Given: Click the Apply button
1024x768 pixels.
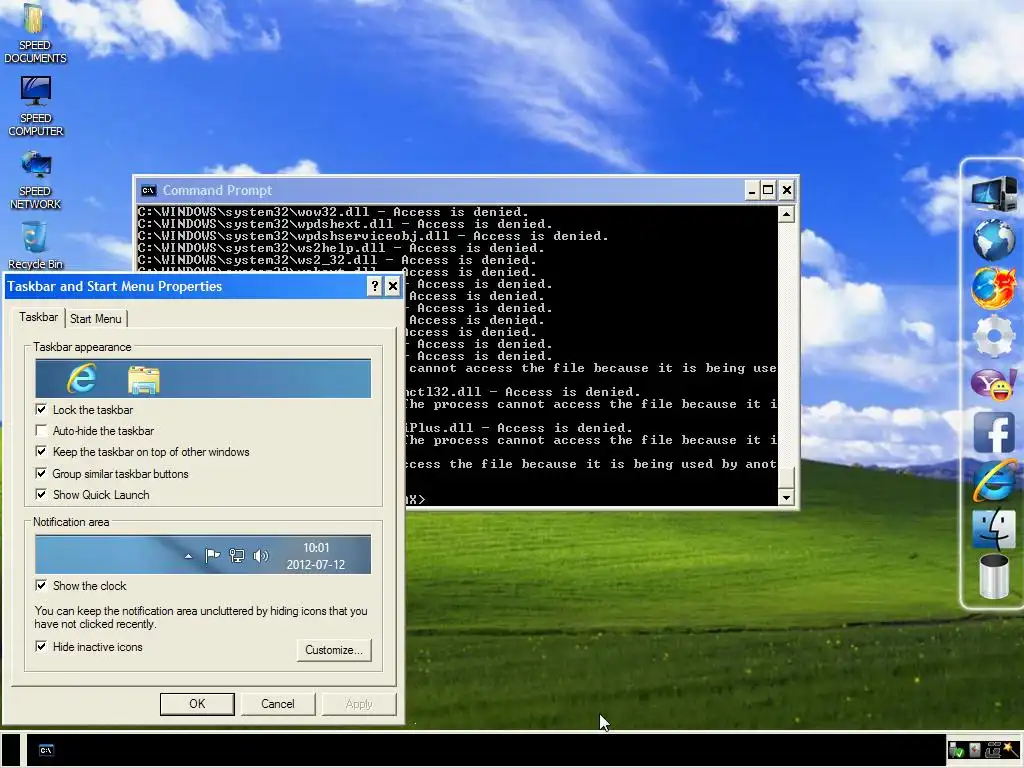Looking at the screenshot, I should click(x=359, y=704).
